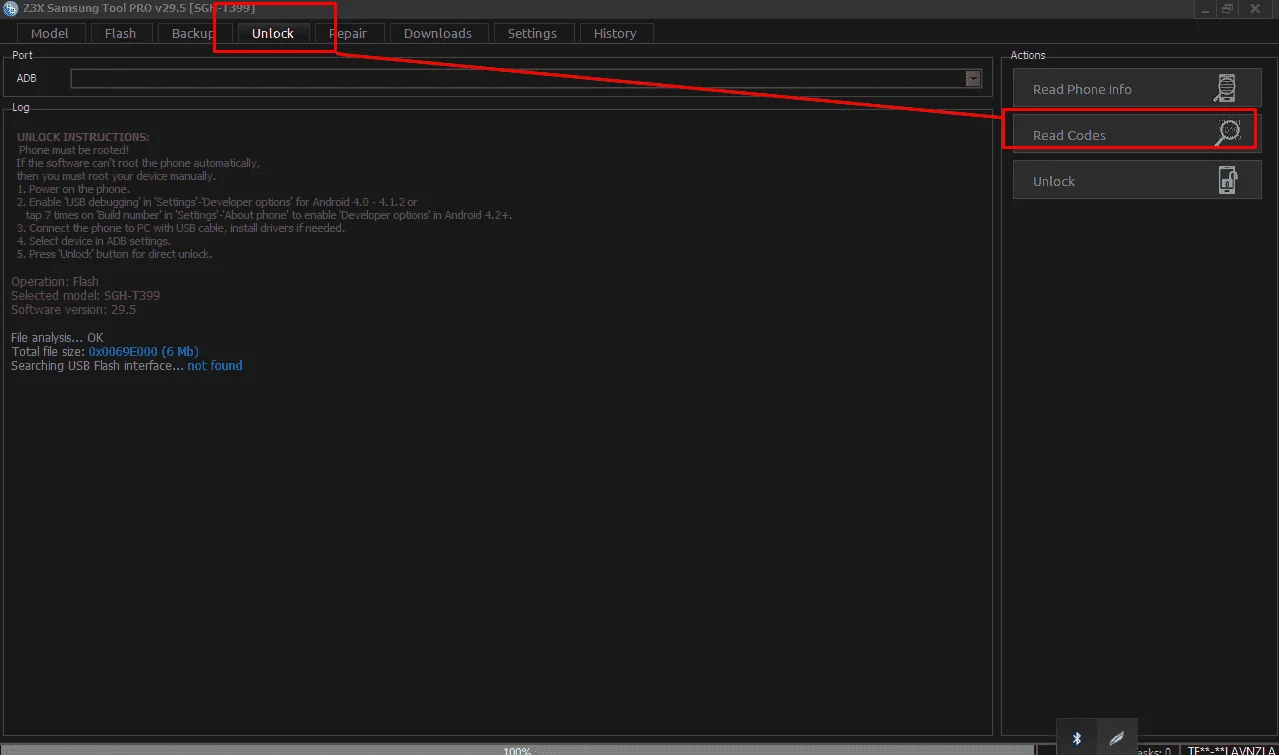Click the "5. Press 'Unlock' button" log line
The image size is (1279, 755).
[115, 254]
